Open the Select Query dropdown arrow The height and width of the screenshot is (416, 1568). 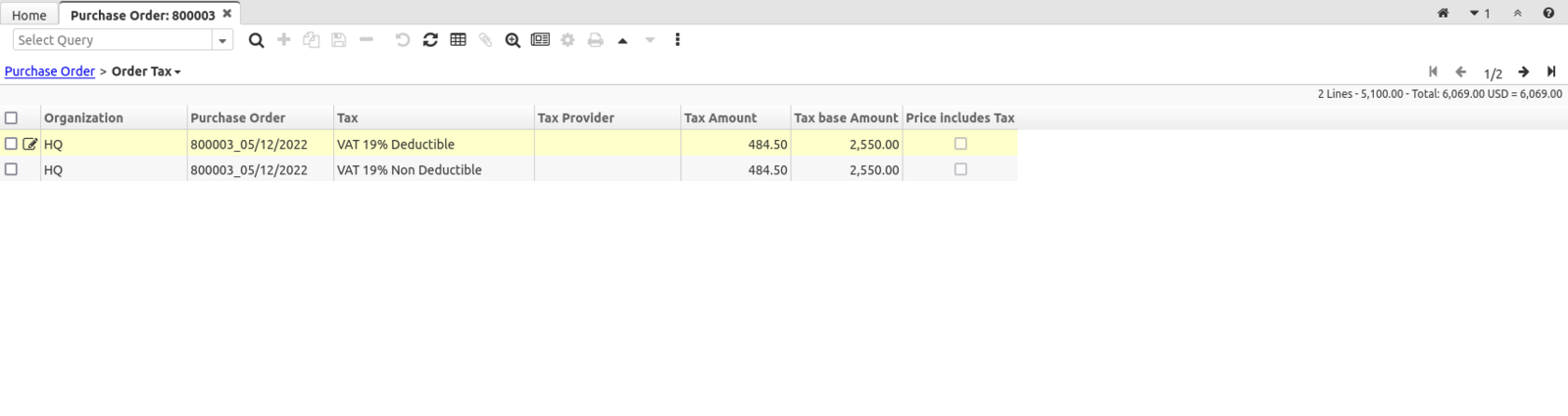pyautogui.click(x=222, y=40)
